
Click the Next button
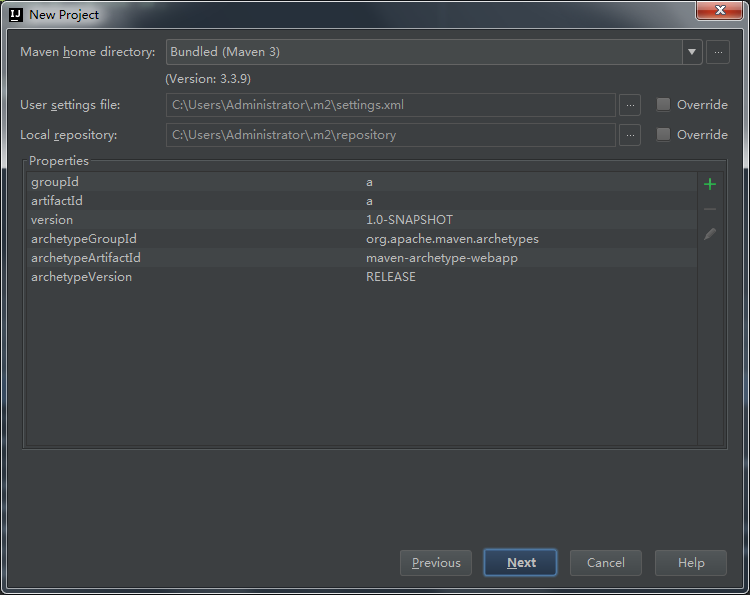point(520,562)
